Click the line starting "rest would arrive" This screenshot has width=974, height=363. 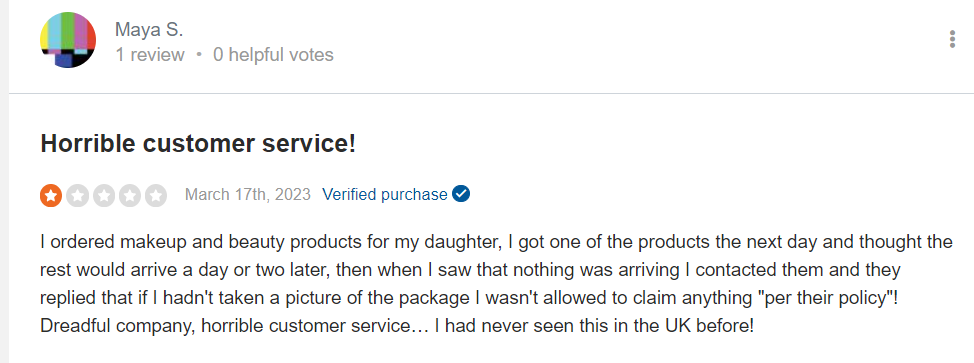click(470, 270)
